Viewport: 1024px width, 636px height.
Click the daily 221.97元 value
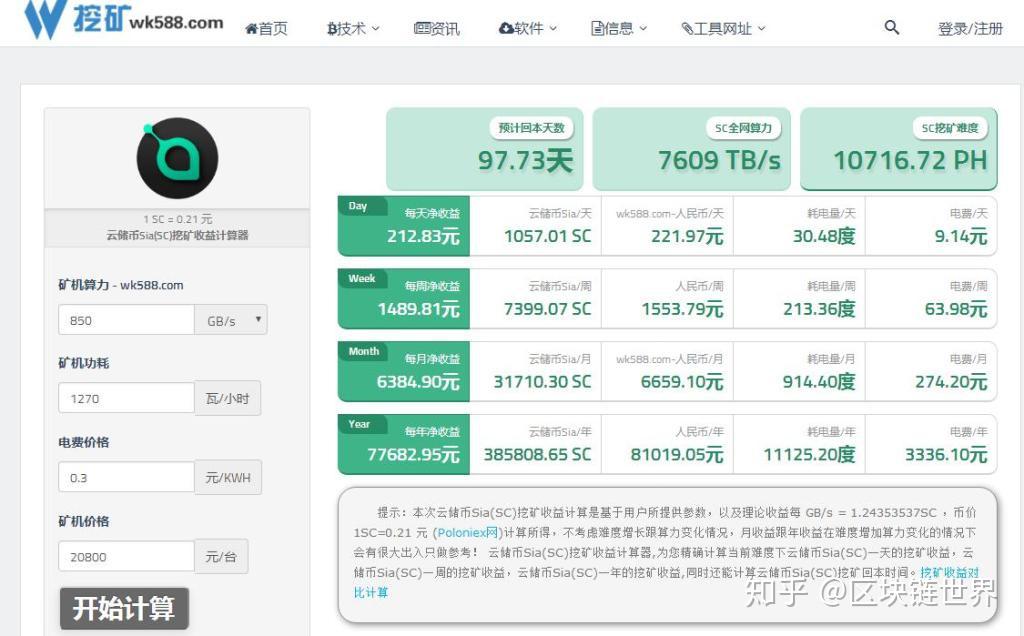687,236
